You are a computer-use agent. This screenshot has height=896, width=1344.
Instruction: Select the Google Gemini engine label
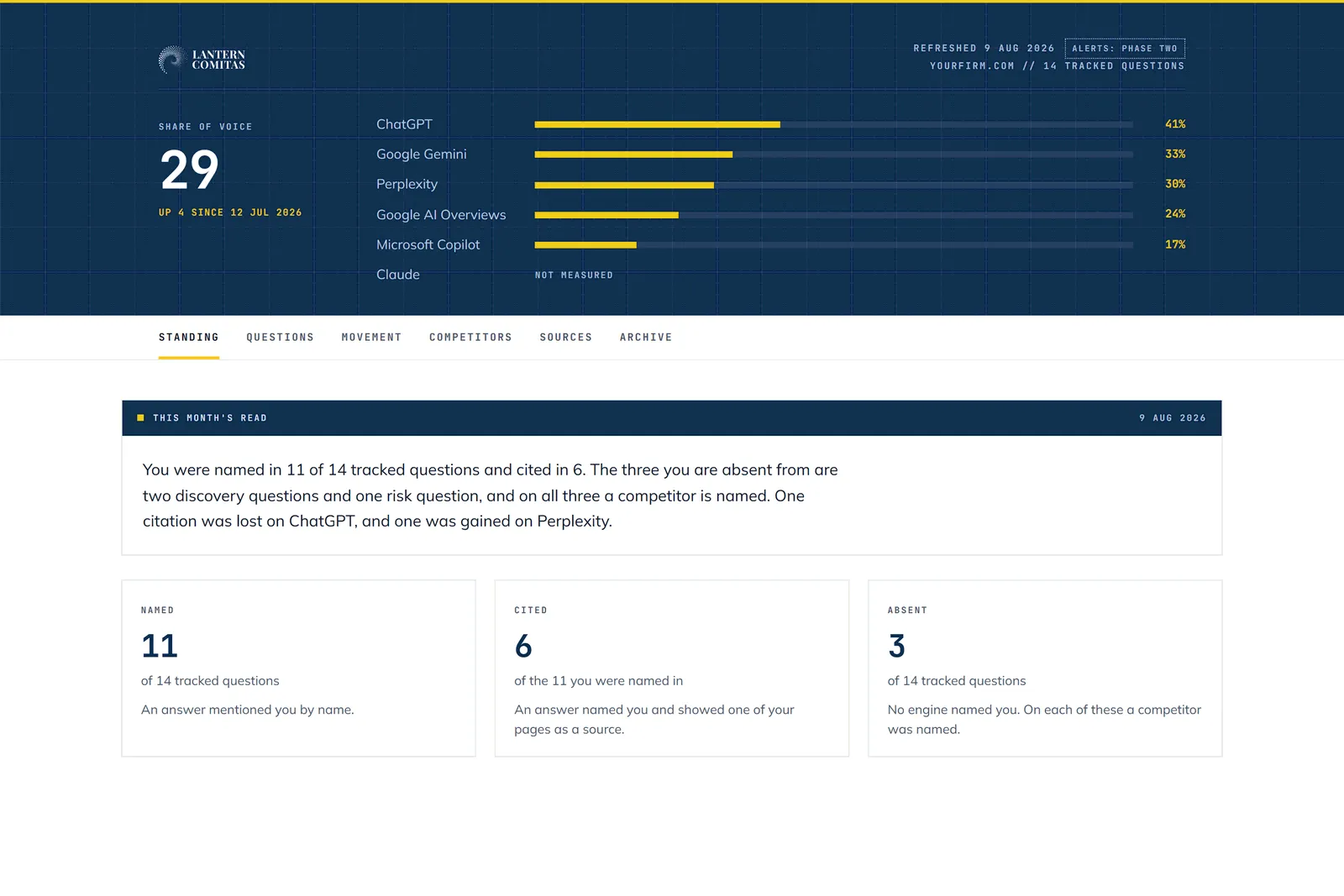pyautogui.click(x=422, y=155)
